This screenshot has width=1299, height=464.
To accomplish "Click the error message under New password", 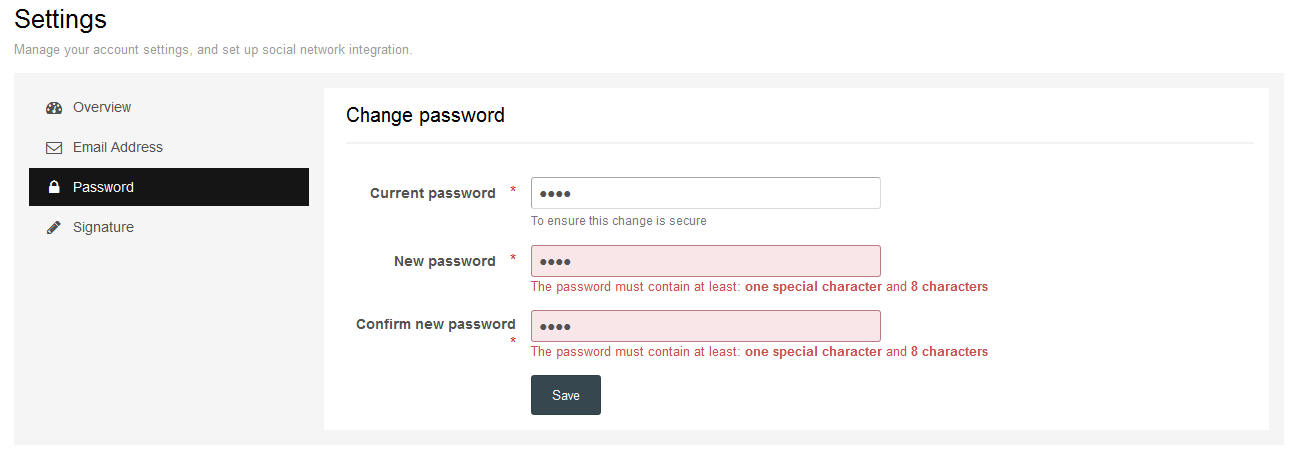I will 759,287.
